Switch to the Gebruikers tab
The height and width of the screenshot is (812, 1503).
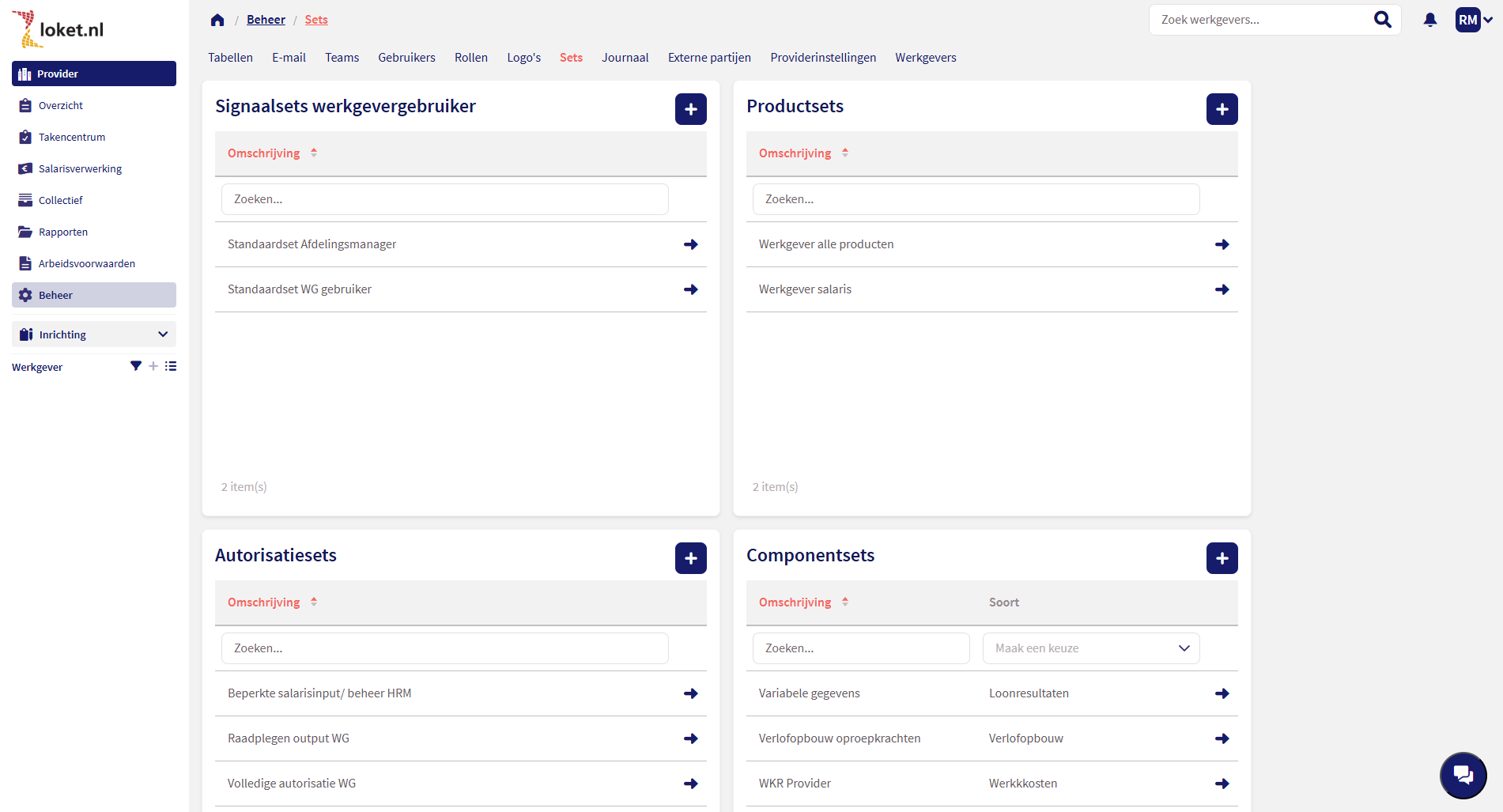pyautogui.click(x=406, y=58)
